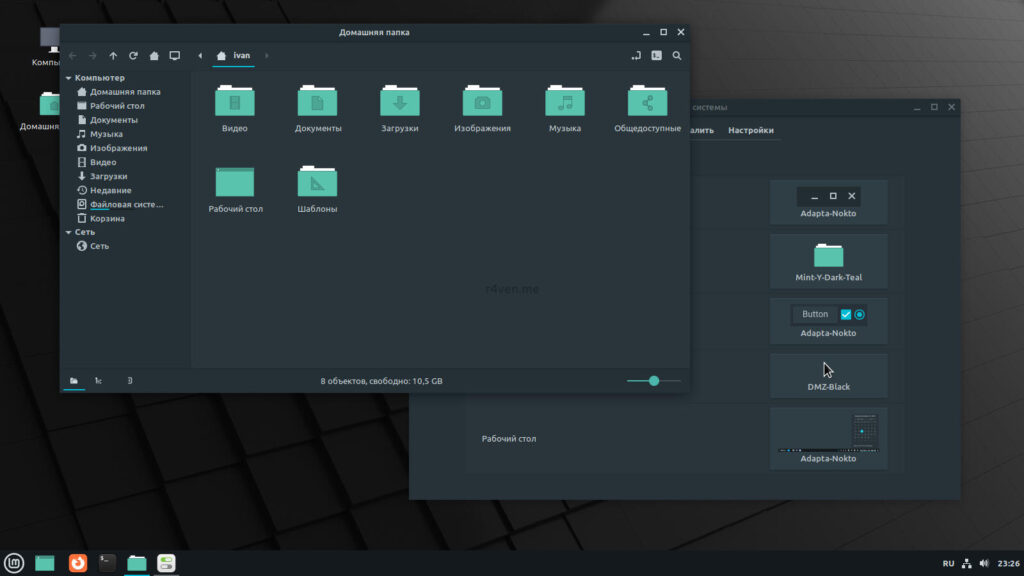Open the search tool in file manager

click(677, 56)
